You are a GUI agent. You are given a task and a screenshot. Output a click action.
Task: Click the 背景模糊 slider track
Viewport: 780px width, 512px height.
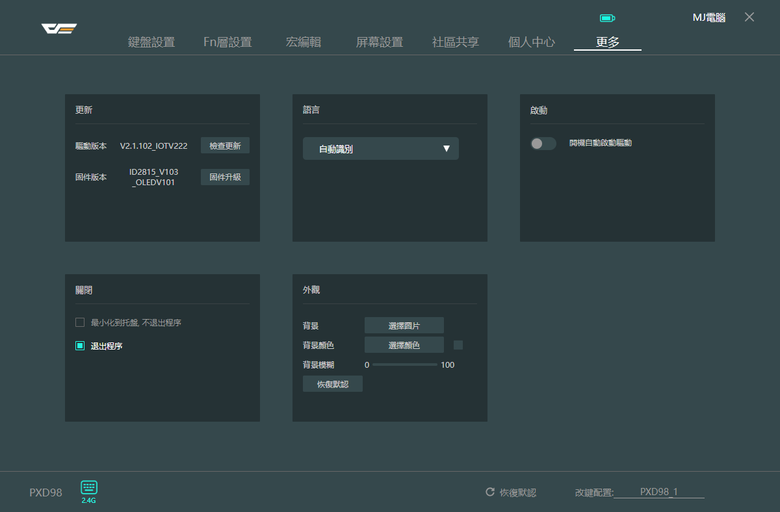[404, 365]
